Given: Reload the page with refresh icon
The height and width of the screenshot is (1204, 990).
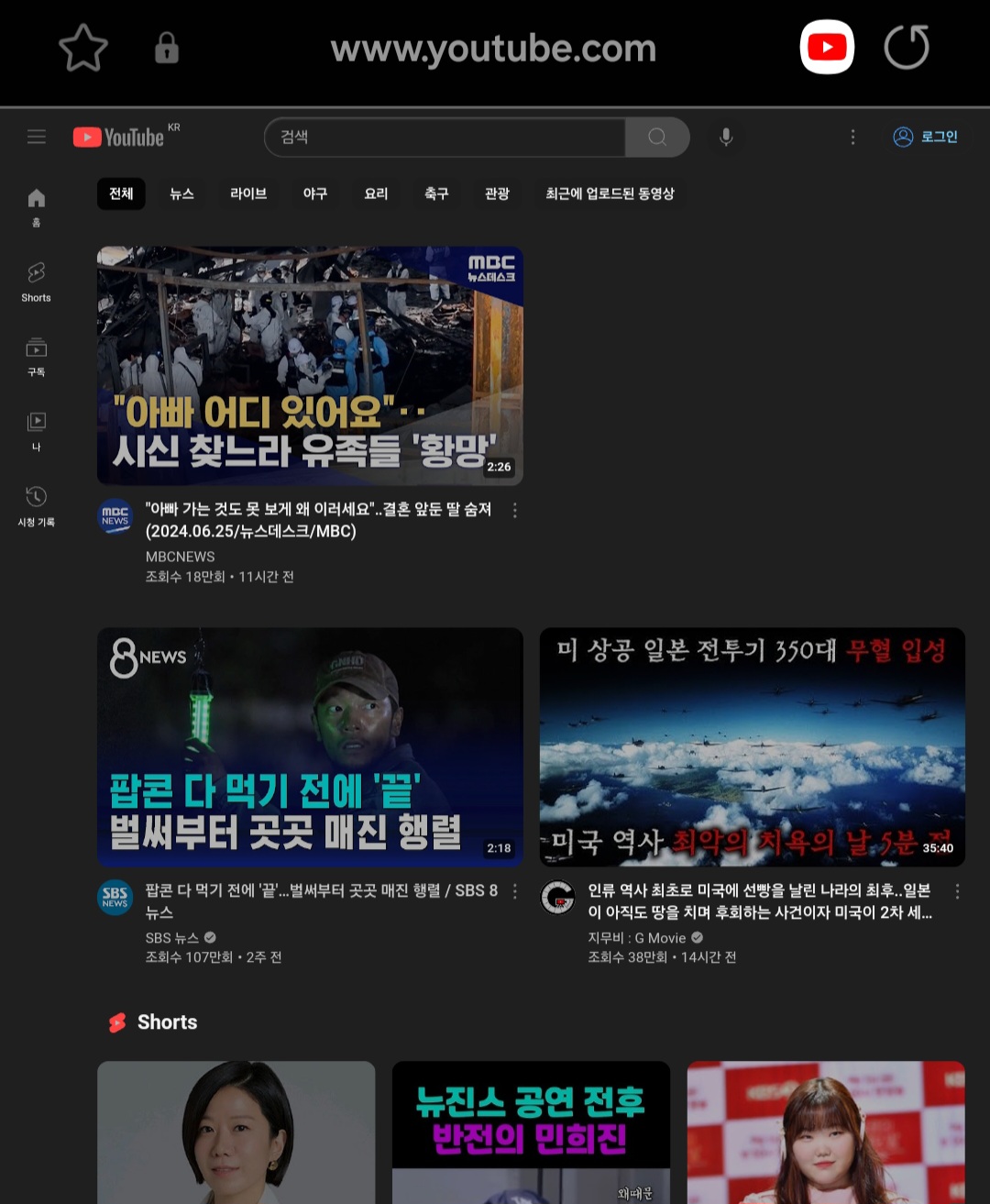Looking at the screenshot, I should click(907, 48).
